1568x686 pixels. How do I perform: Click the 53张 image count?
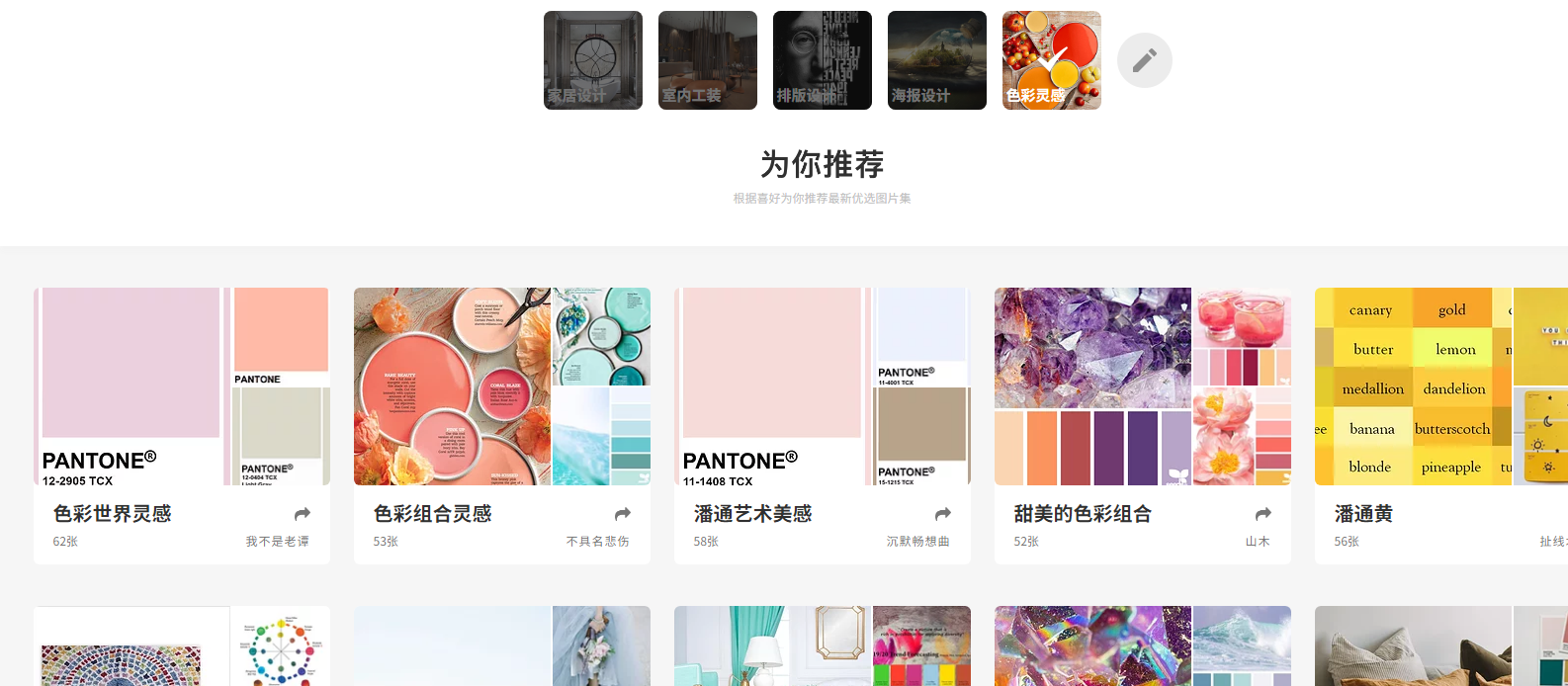click(x=386, y=542)
